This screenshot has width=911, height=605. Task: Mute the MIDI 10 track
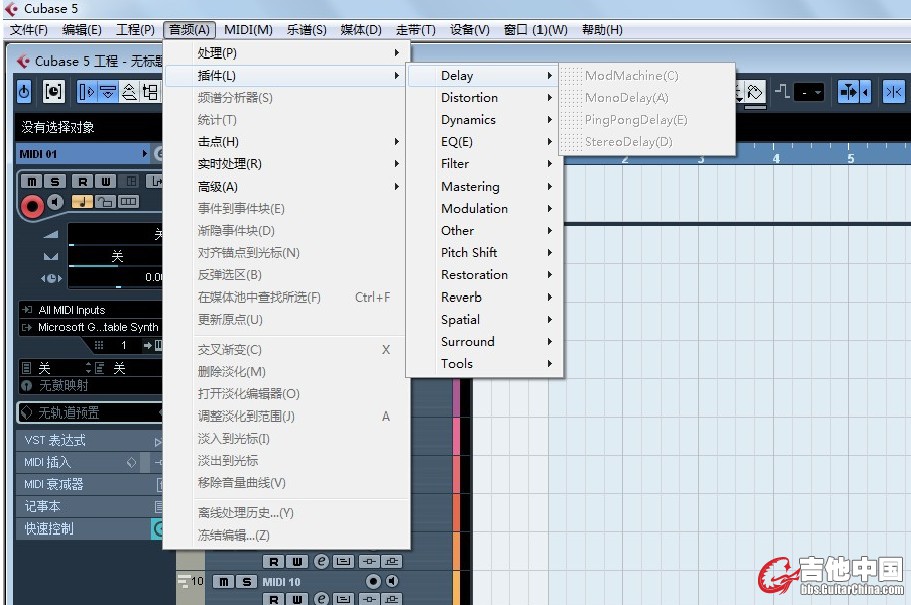point(224,582)
